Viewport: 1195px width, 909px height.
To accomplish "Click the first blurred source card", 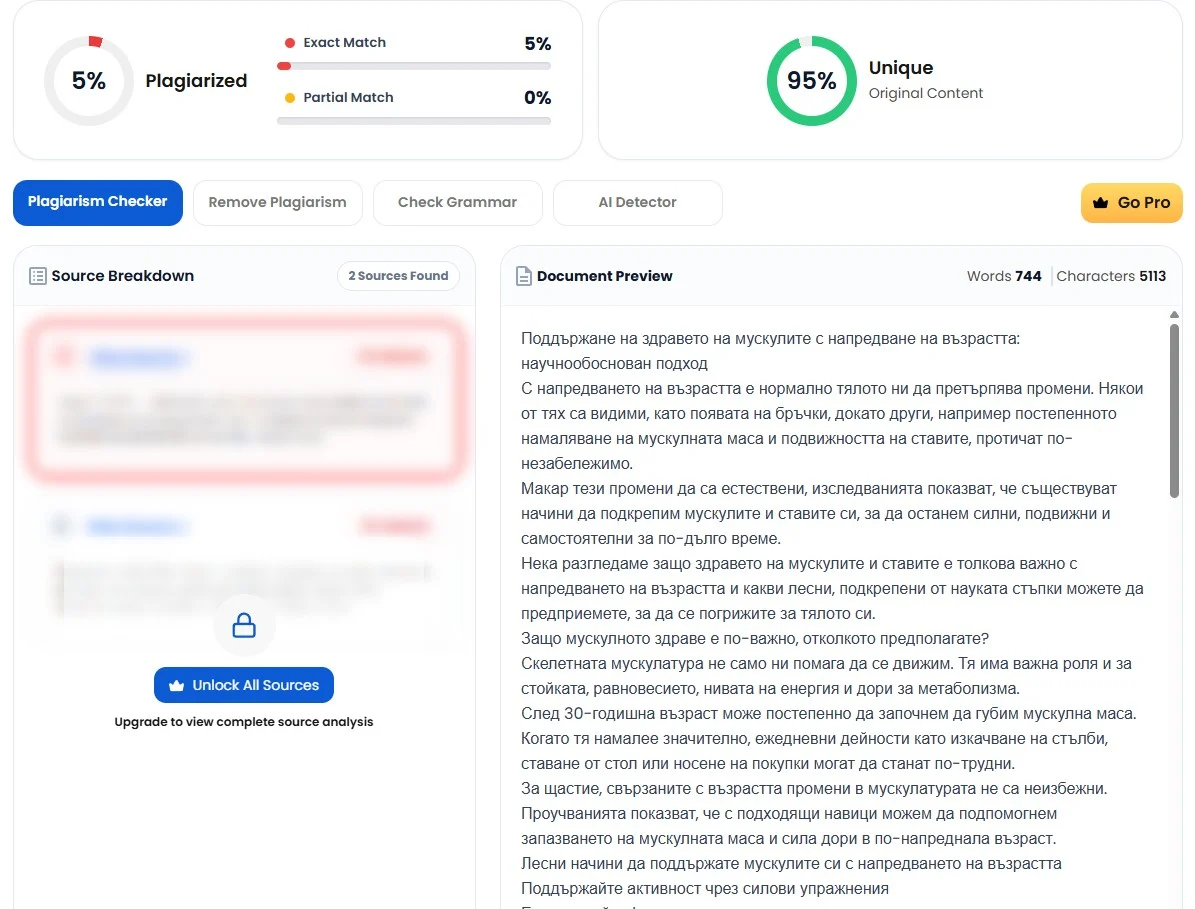I will pos(244,400).
